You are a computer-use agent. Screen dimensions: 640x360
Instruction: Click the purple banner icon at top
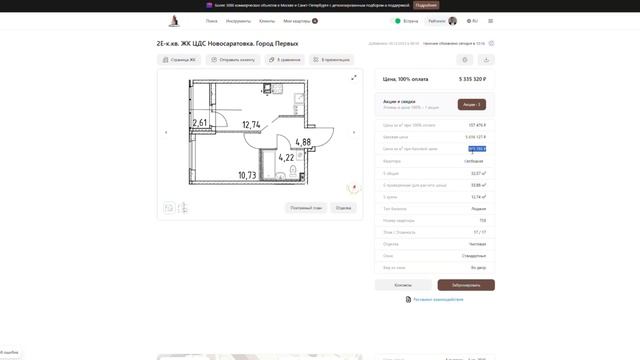coord(209,5)
